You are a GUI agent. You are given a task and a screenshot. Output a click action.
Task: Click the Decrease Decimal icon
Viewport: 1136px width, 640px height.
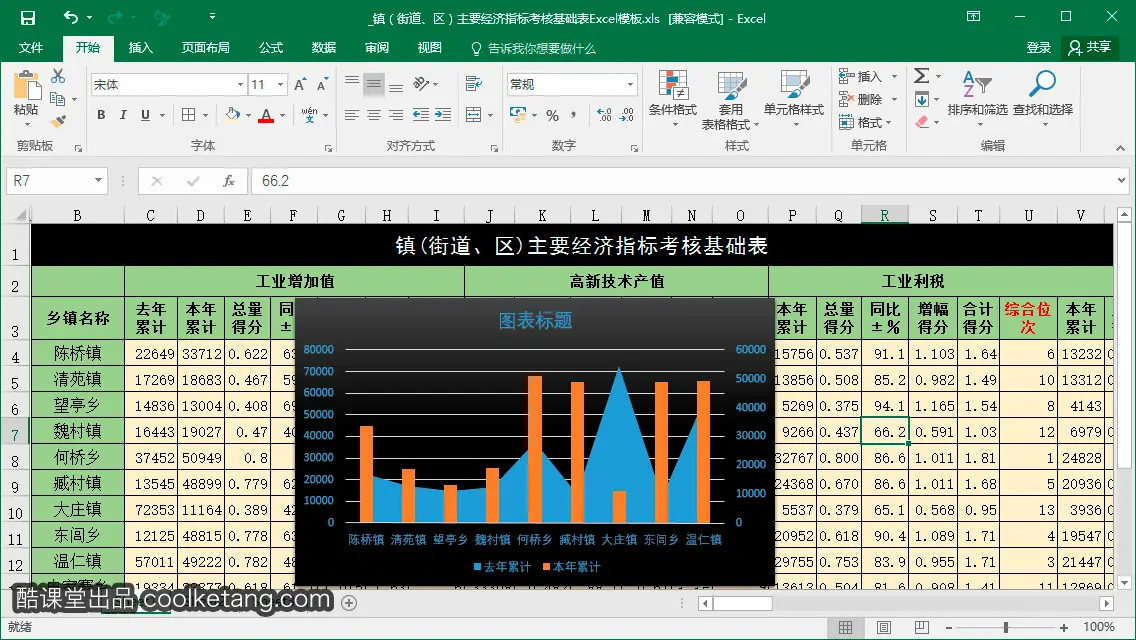click(627, 115)
